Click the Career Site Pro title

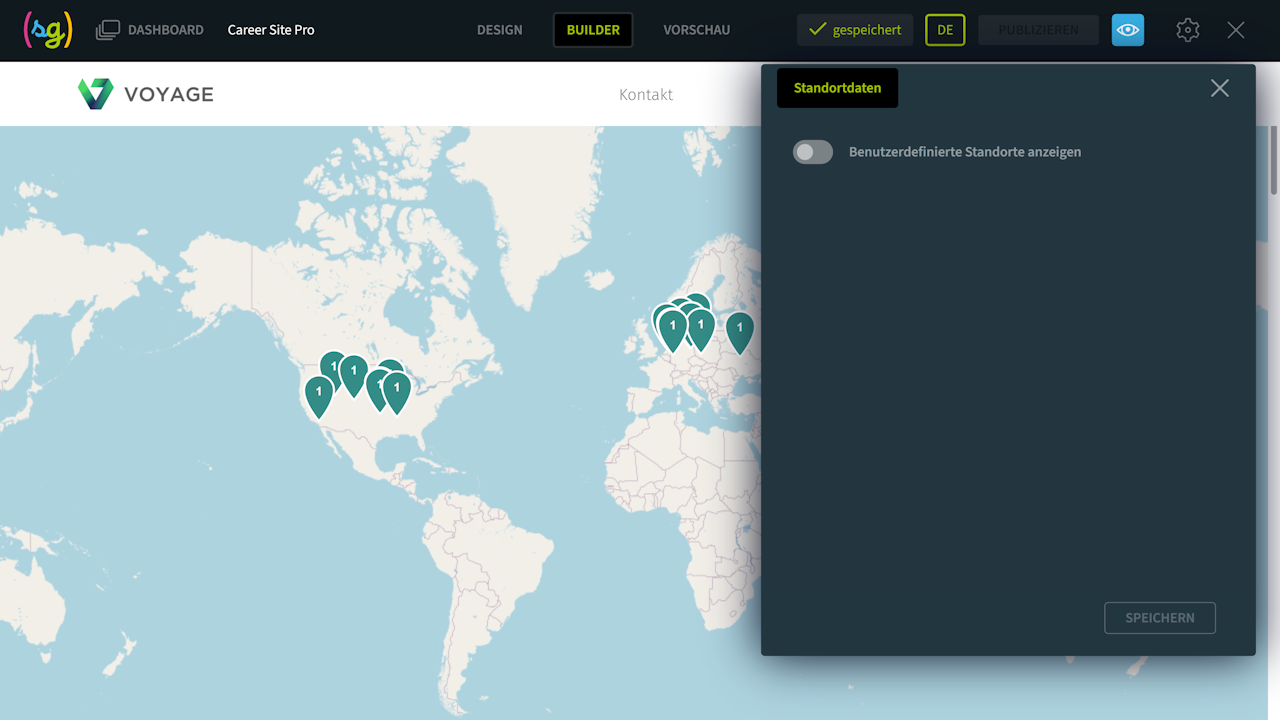click(271, 30)
